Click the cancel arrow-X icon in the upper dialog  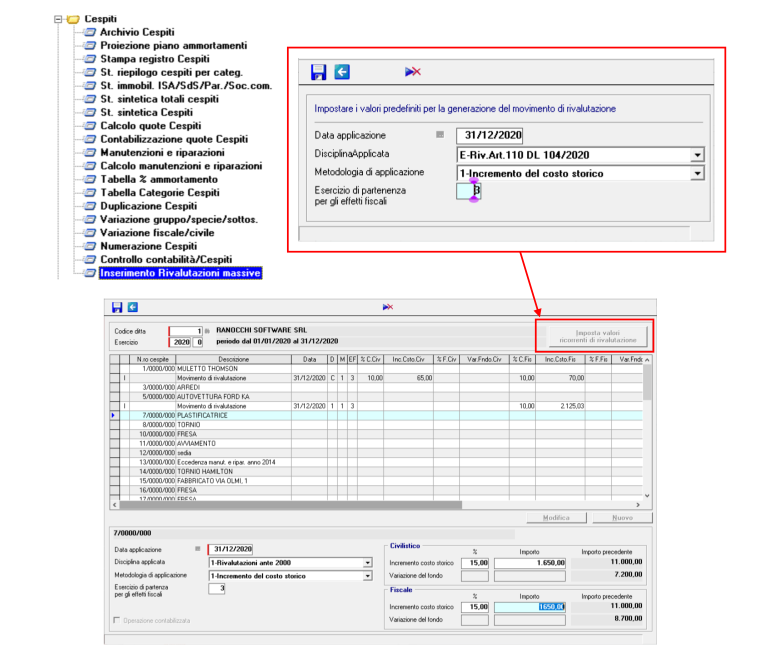point(412,72)
